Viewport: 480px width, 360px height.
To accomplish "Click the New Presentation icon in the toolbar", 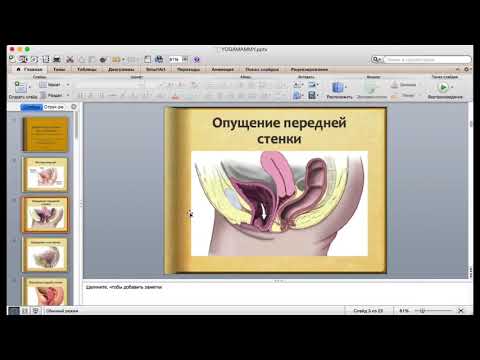I will pyautogui.click(x=12, y=59).
